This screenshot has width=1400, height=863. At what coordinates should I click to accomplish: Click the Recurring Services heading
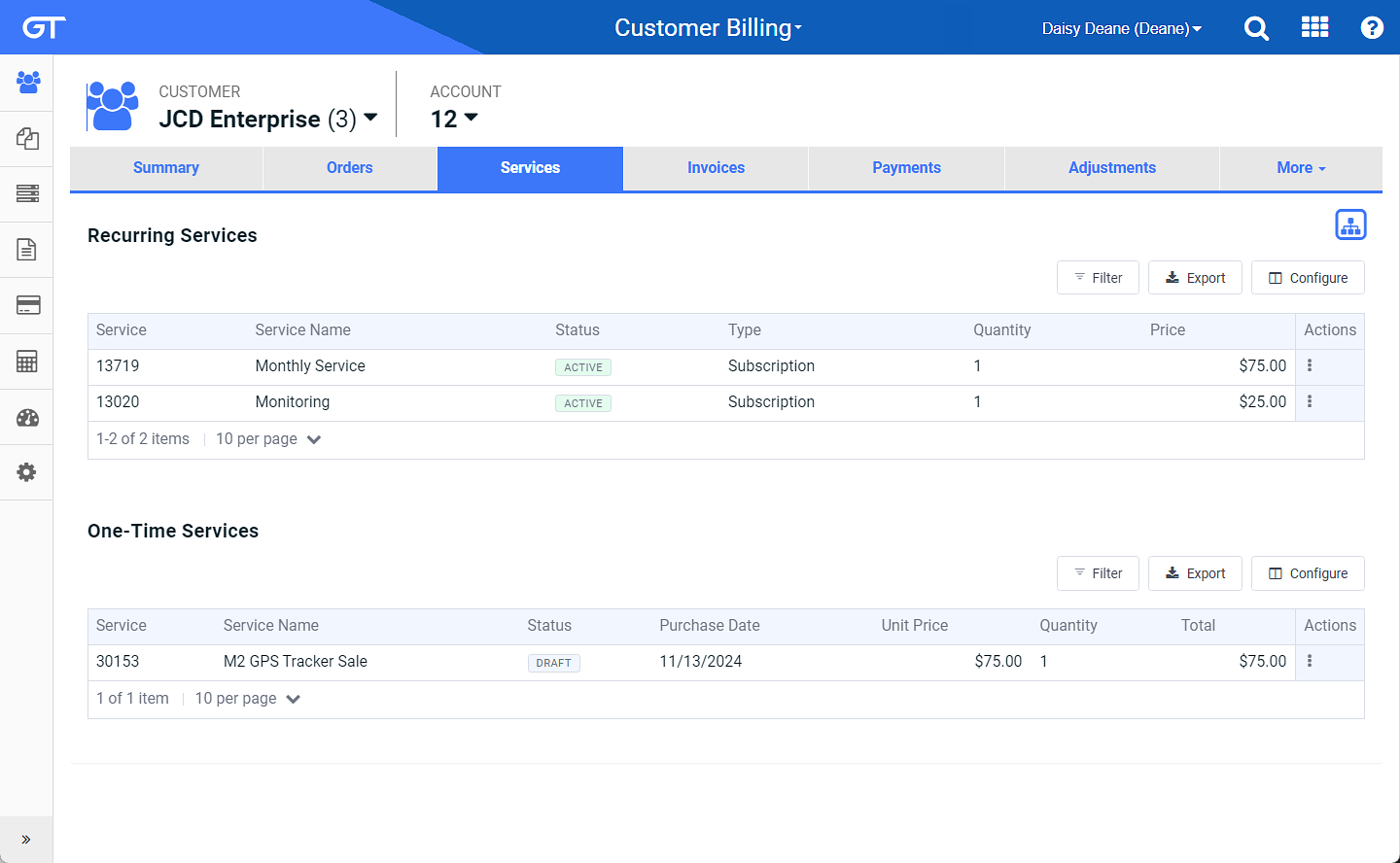click(172, 235)
